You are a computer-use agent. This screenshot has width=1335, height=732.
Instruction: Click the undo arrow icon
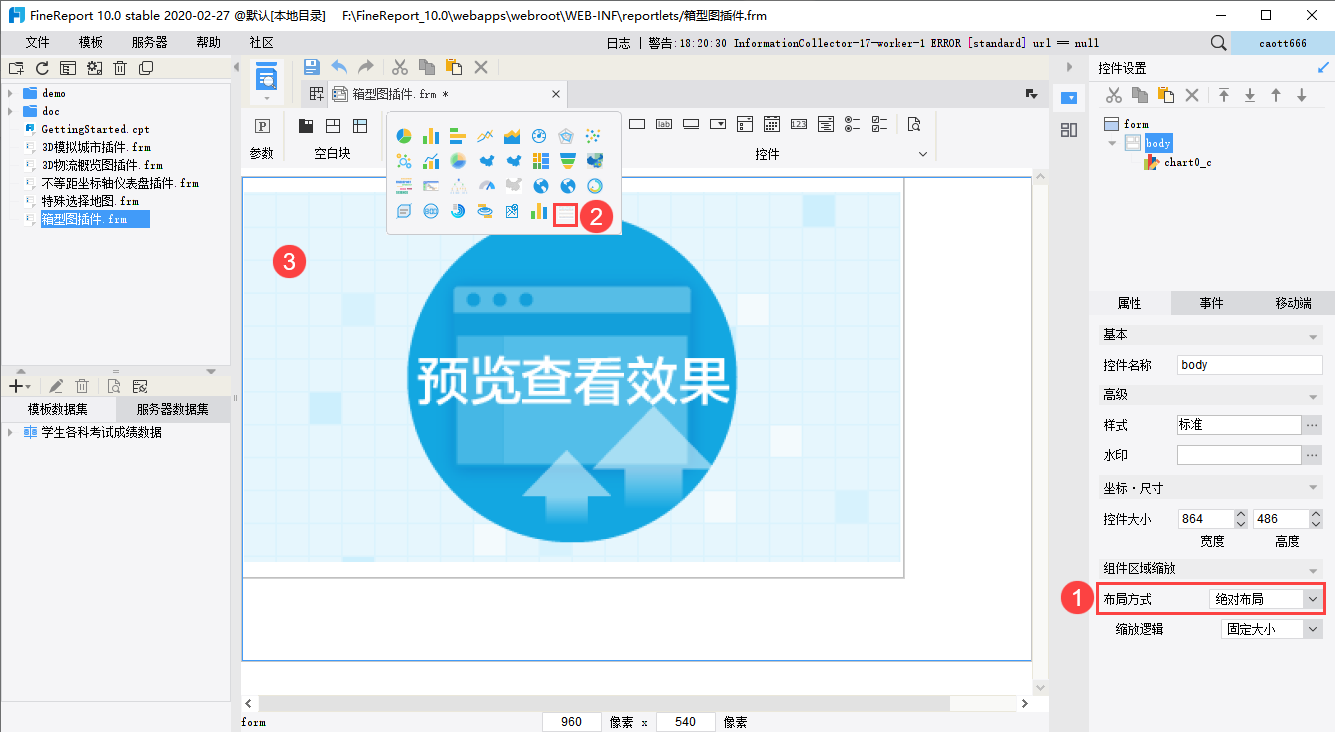(339, 67)
